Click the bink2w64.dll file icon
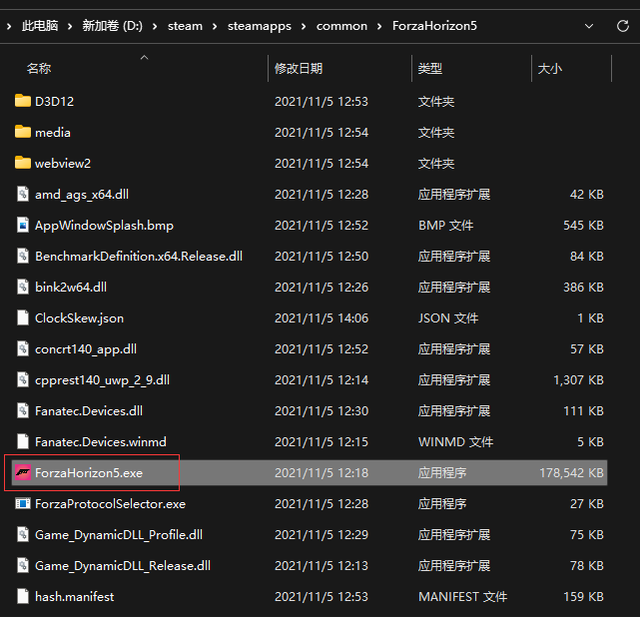 [23, 287]
